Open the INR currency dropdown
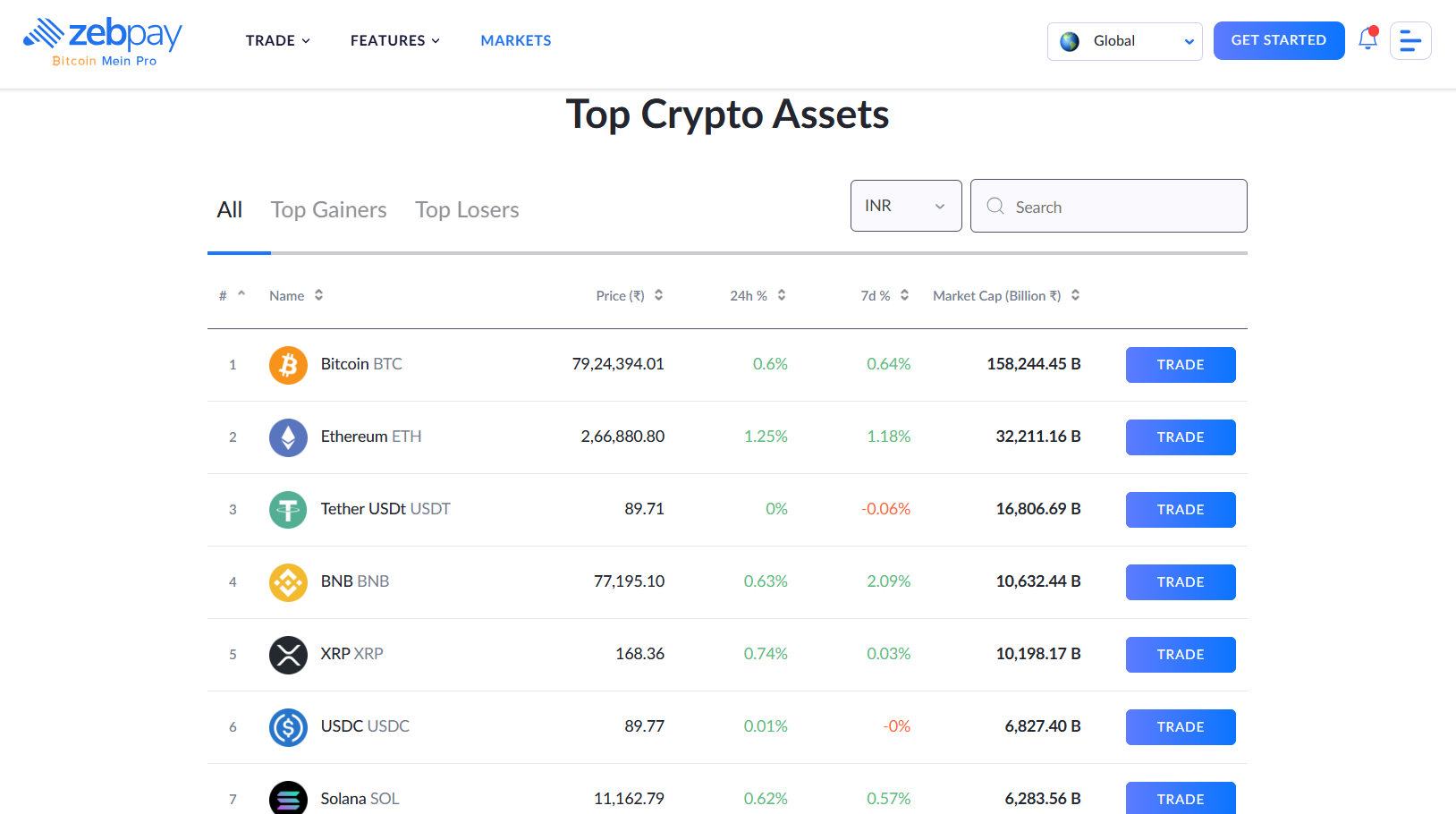 tap(905, 205)
